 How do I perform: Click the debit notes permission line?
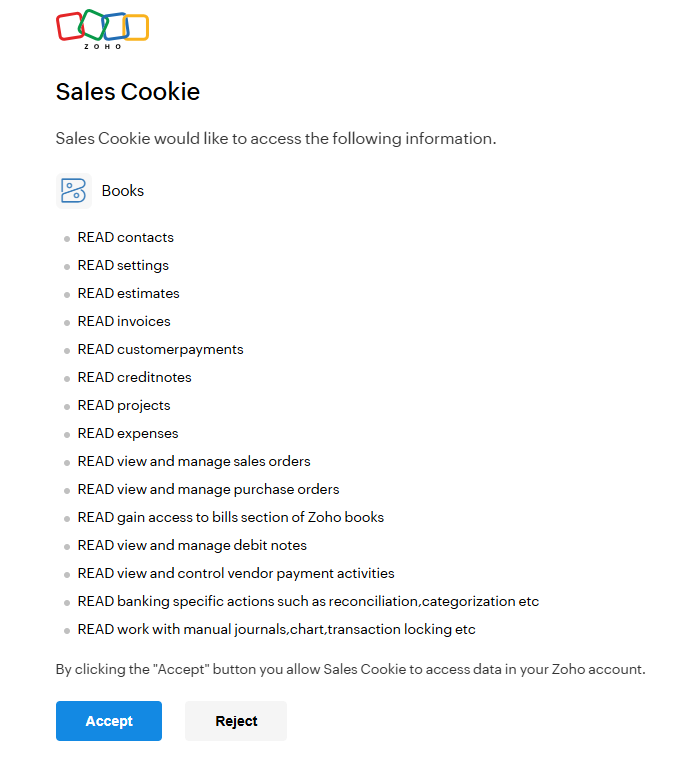point(192,546)
